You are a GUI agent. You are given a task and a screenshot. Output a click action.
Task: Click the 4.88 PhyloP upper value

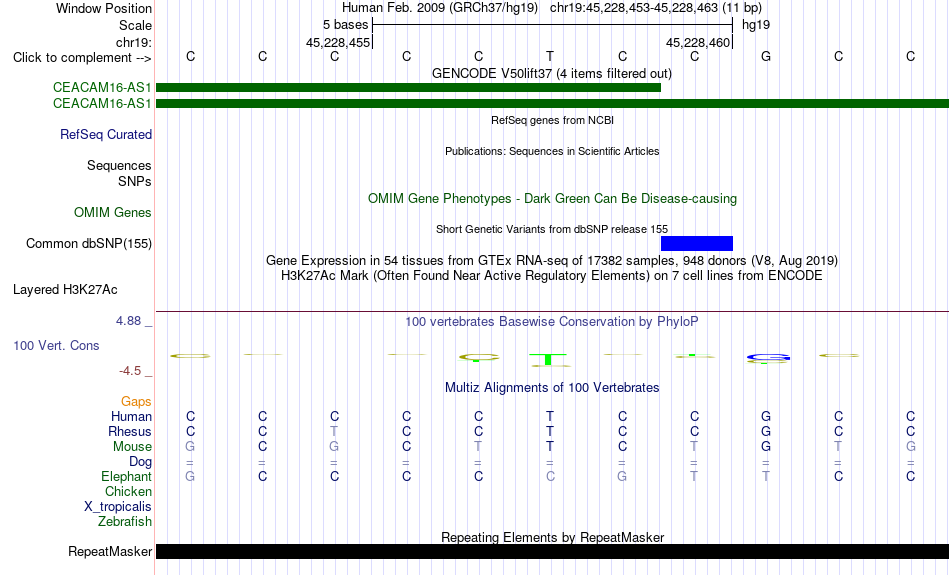pyautogui.click(x=128, y=321)
